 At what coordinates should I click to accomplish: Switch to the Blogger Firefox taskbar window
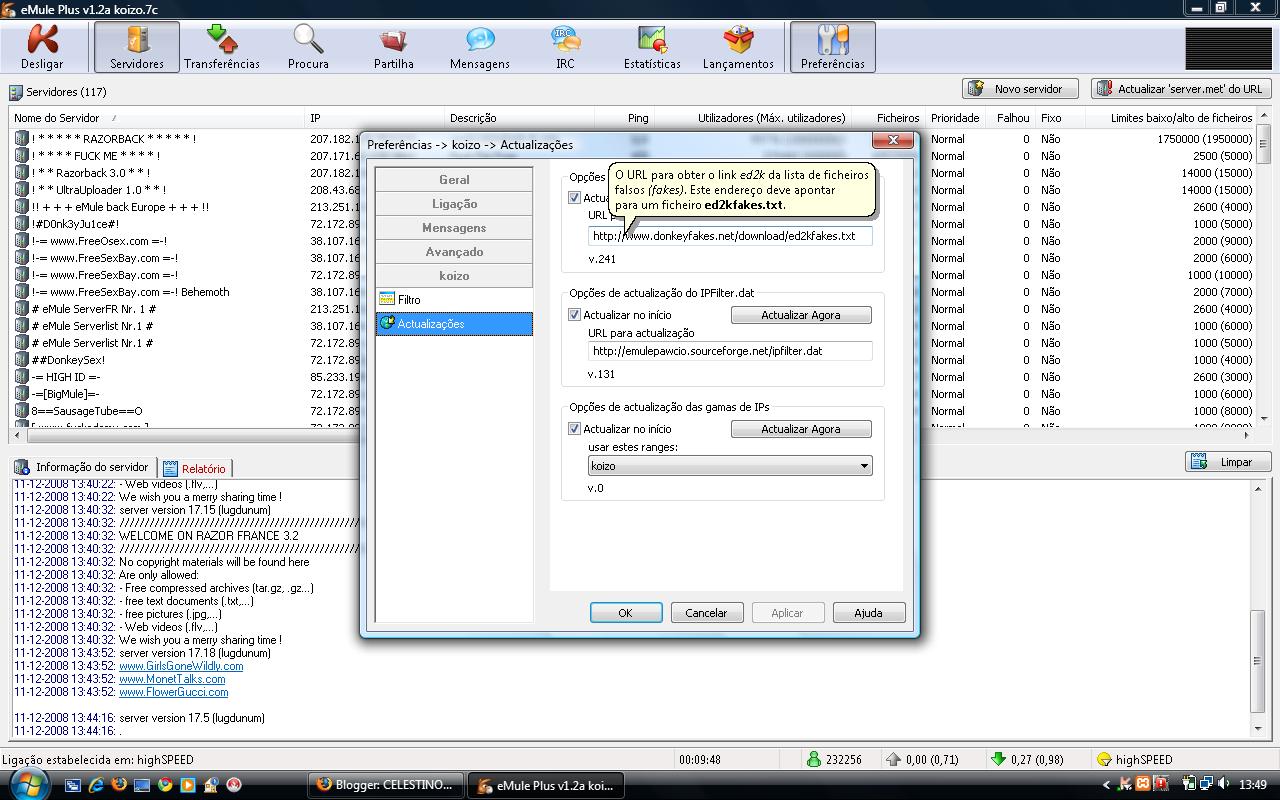[387, 785]
